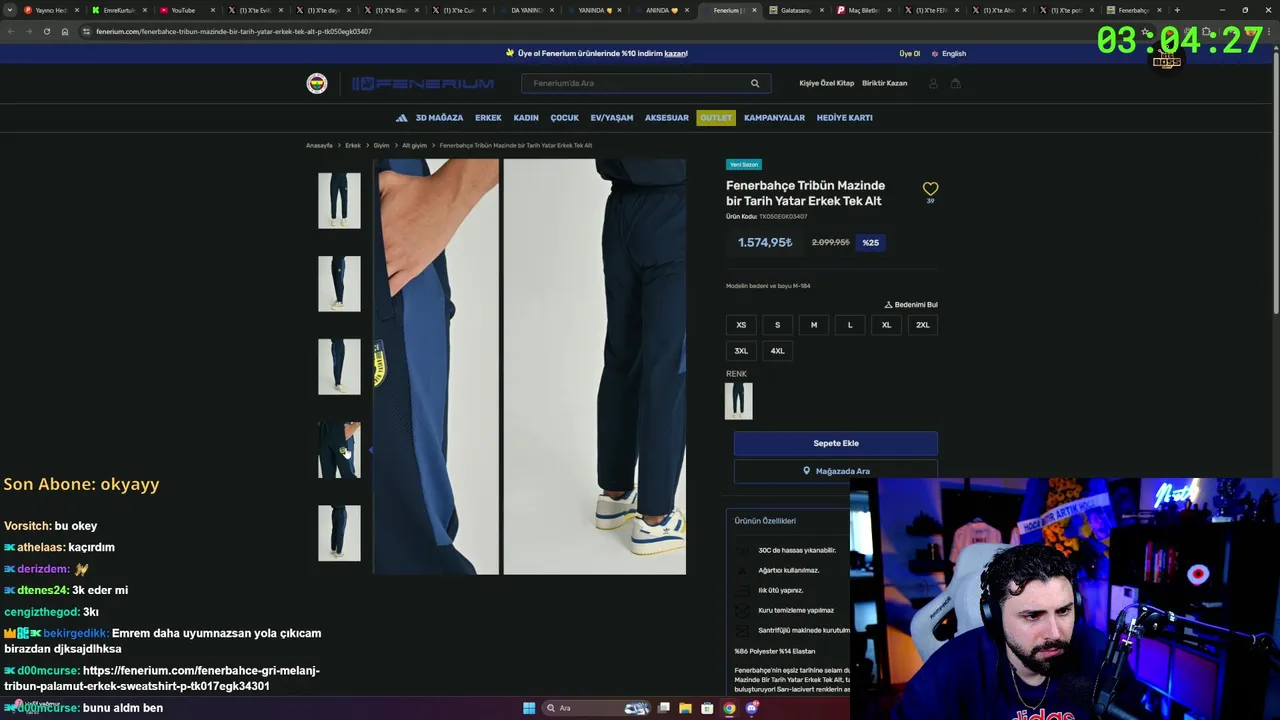Open AKSESUAR category menu

(667, 118)
